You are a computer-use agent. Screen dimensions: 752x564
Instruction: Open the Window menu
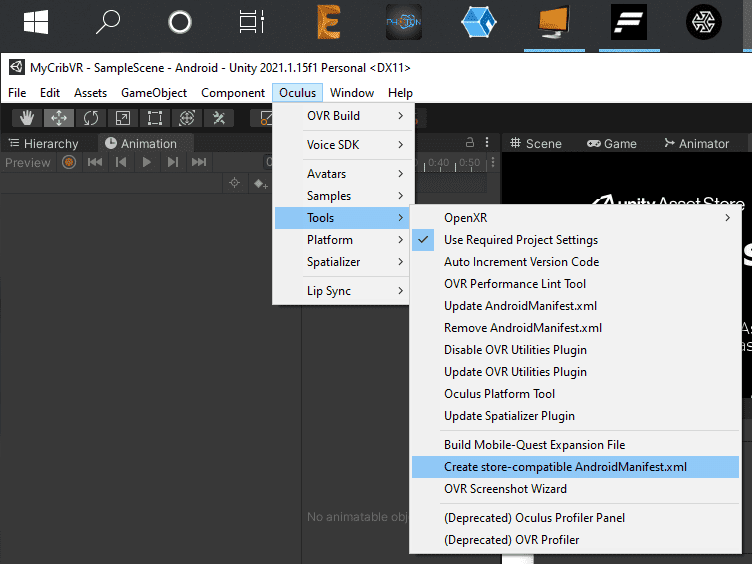pyautogui.click(x=352, y=93)
